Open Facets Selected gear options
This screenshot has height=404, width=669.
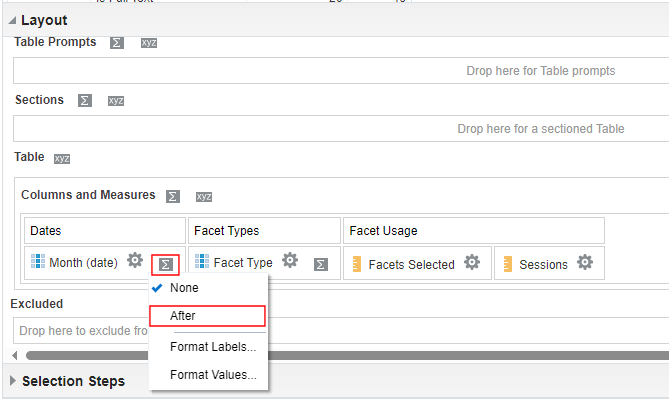472,263
